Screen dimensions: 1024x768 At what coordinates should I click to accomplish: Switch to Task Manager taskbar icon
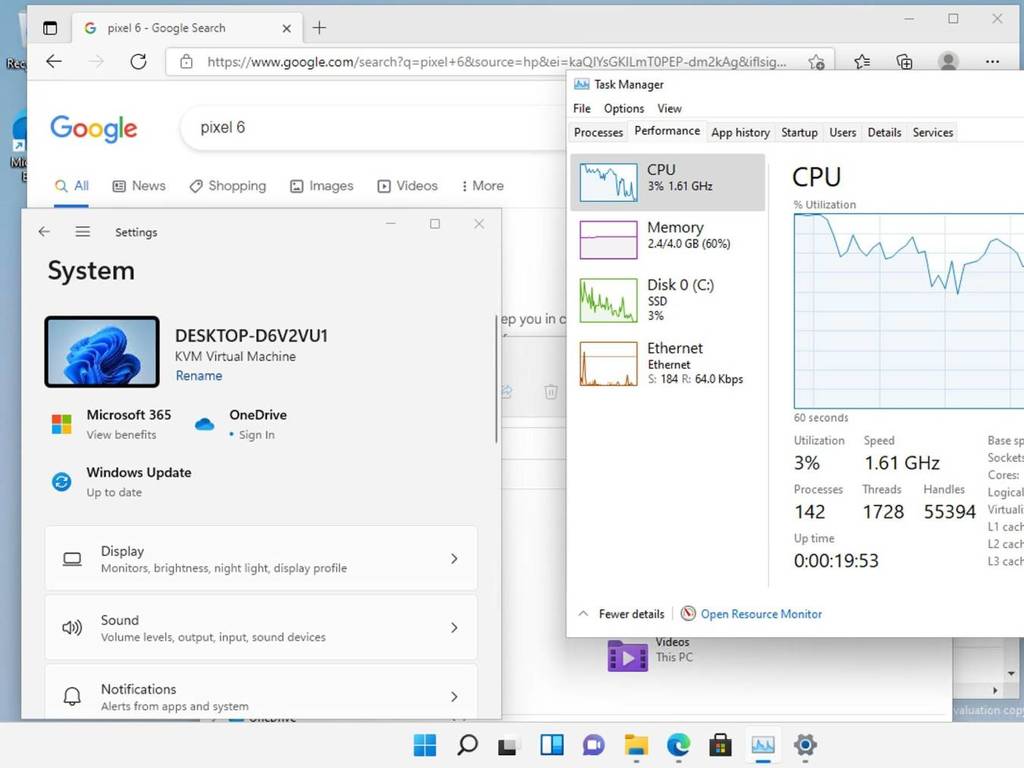(763, 745)
